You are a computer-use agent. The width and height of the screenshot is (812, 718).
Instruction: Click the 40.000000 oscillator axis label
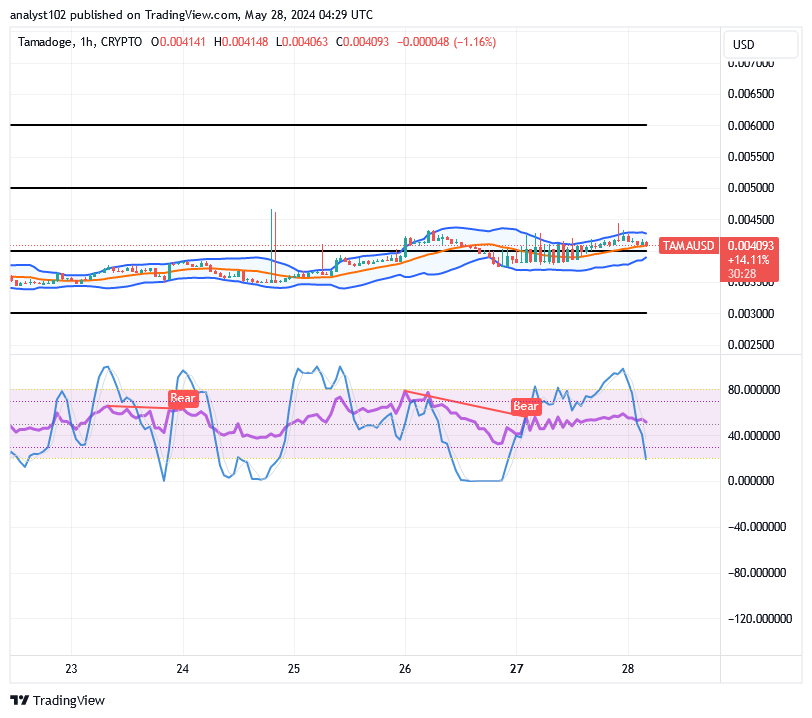[753, 436]
